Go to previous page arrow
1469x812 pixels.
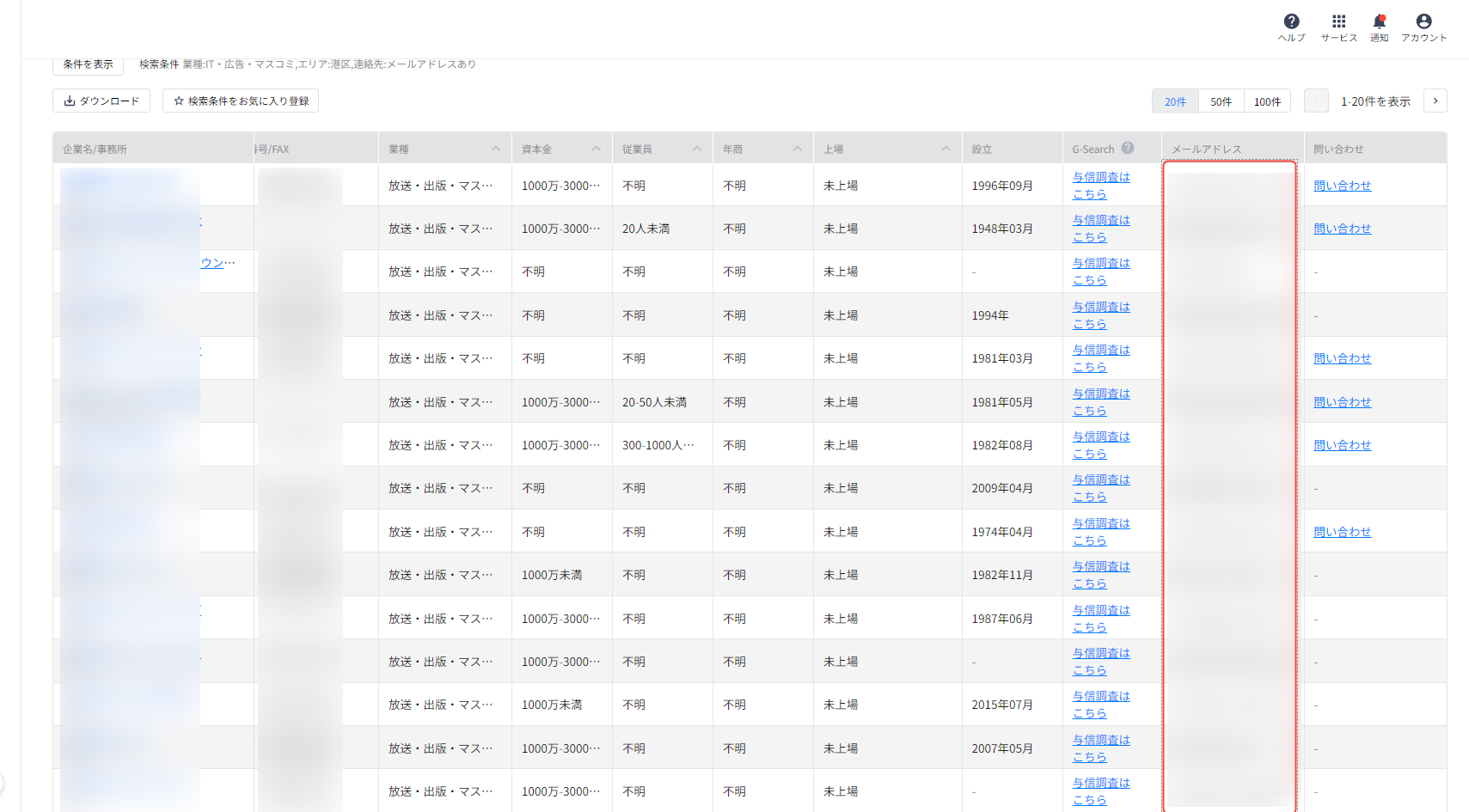[x=1315, y=101]
